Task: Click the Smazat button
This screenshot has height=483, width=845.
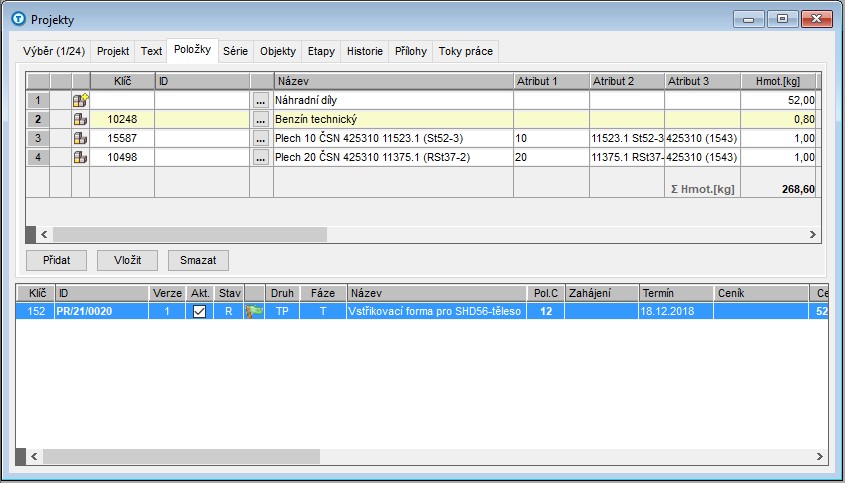Action: (198, 260)
